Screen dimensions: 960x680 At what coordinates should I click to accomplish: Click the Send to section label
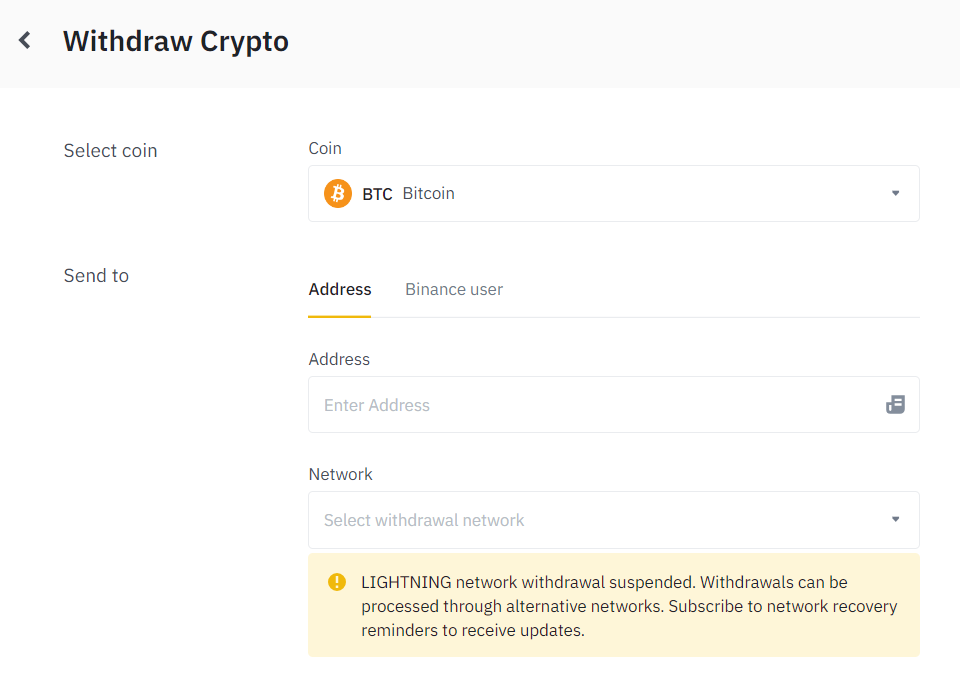click(x=96, y=275)
